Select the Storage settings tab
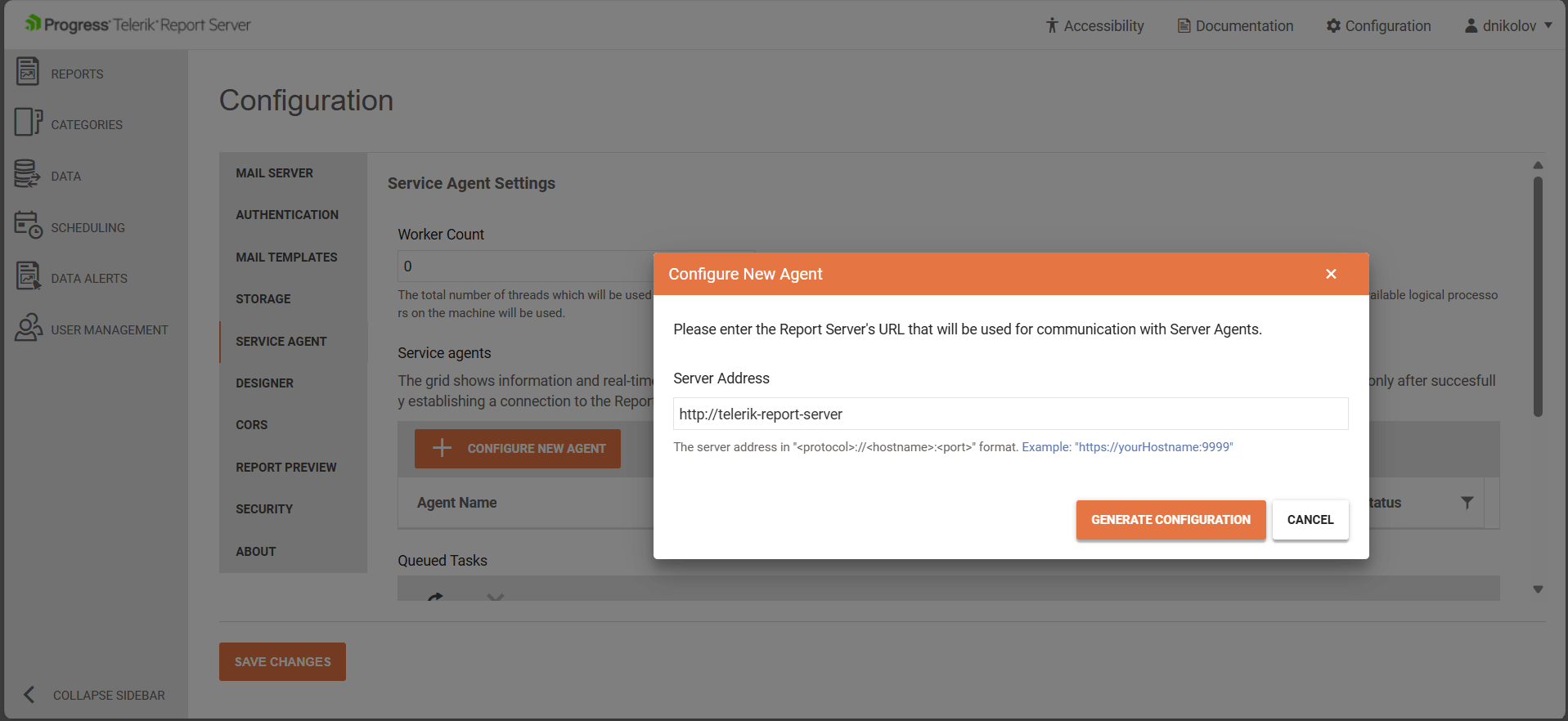This screenshot has height=721, width=1568. [293, 299]
